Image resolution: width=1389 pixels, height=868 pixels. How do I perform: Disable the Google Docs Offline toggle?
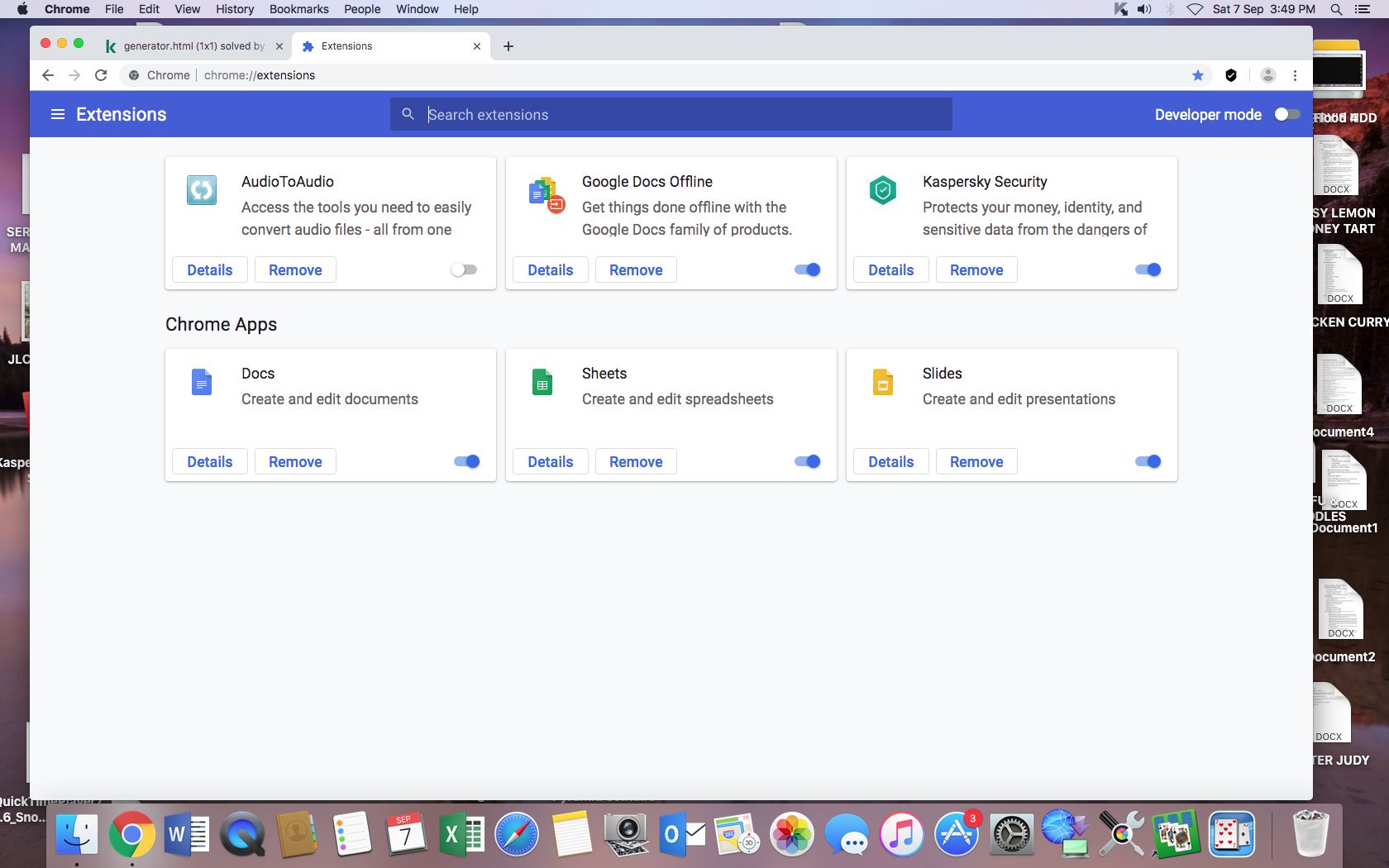click(807, 269)
